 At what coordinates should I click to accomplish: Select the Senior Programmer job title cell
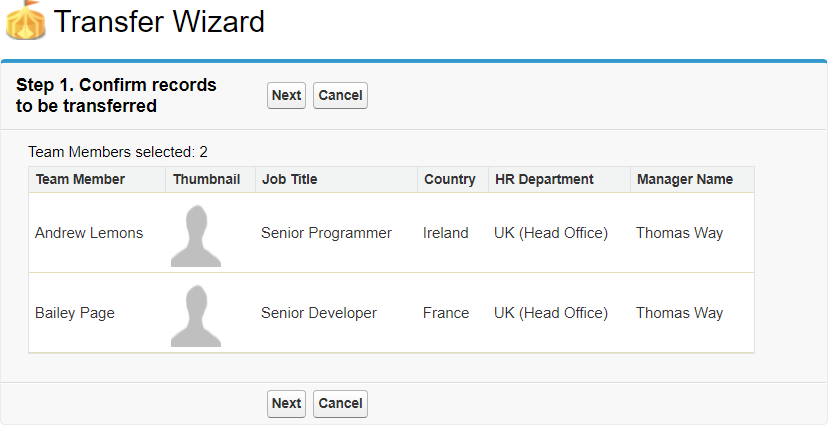(326, 233)
